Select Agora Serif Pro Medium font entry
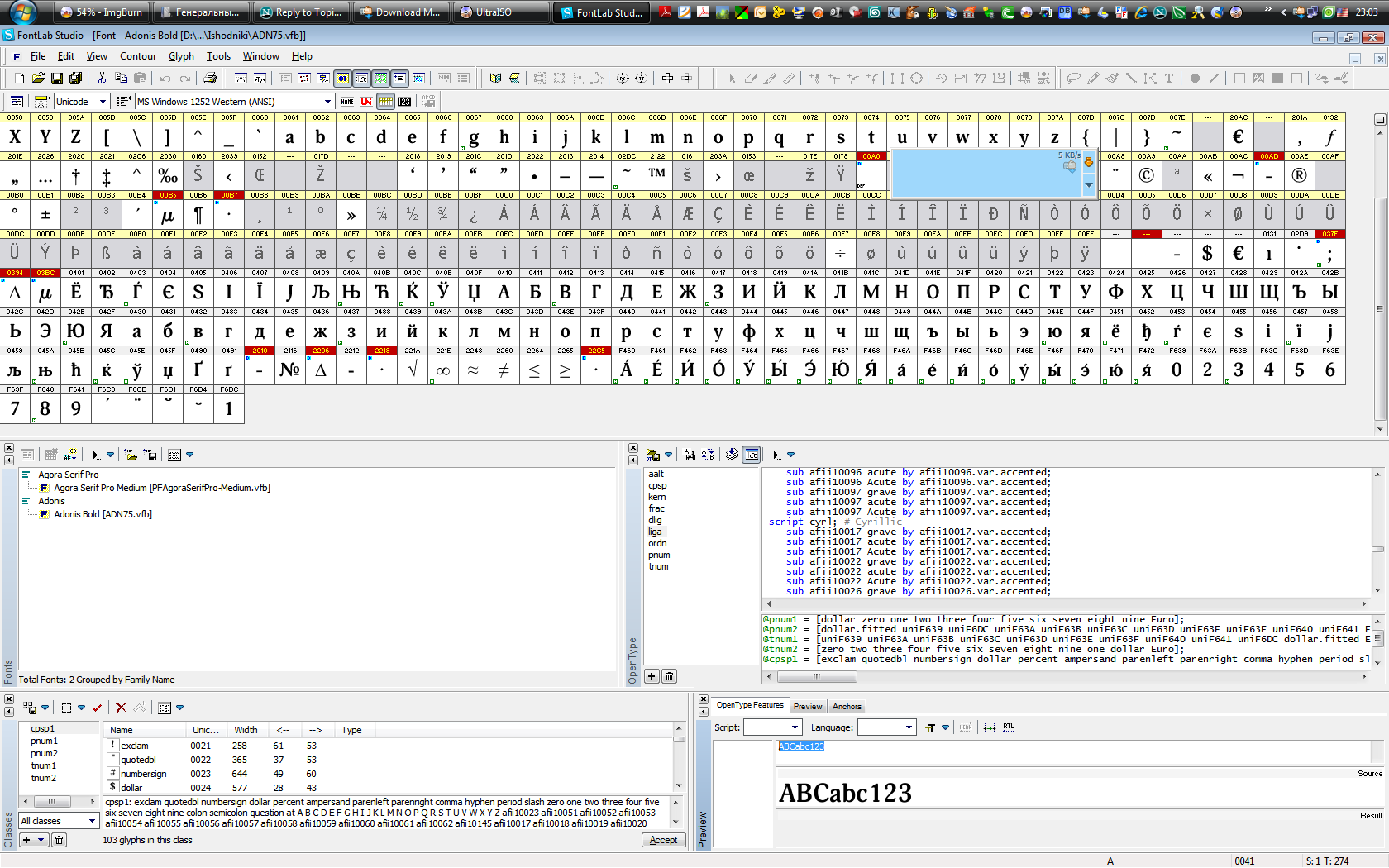 pyautogui.click(x=162, y=488)
